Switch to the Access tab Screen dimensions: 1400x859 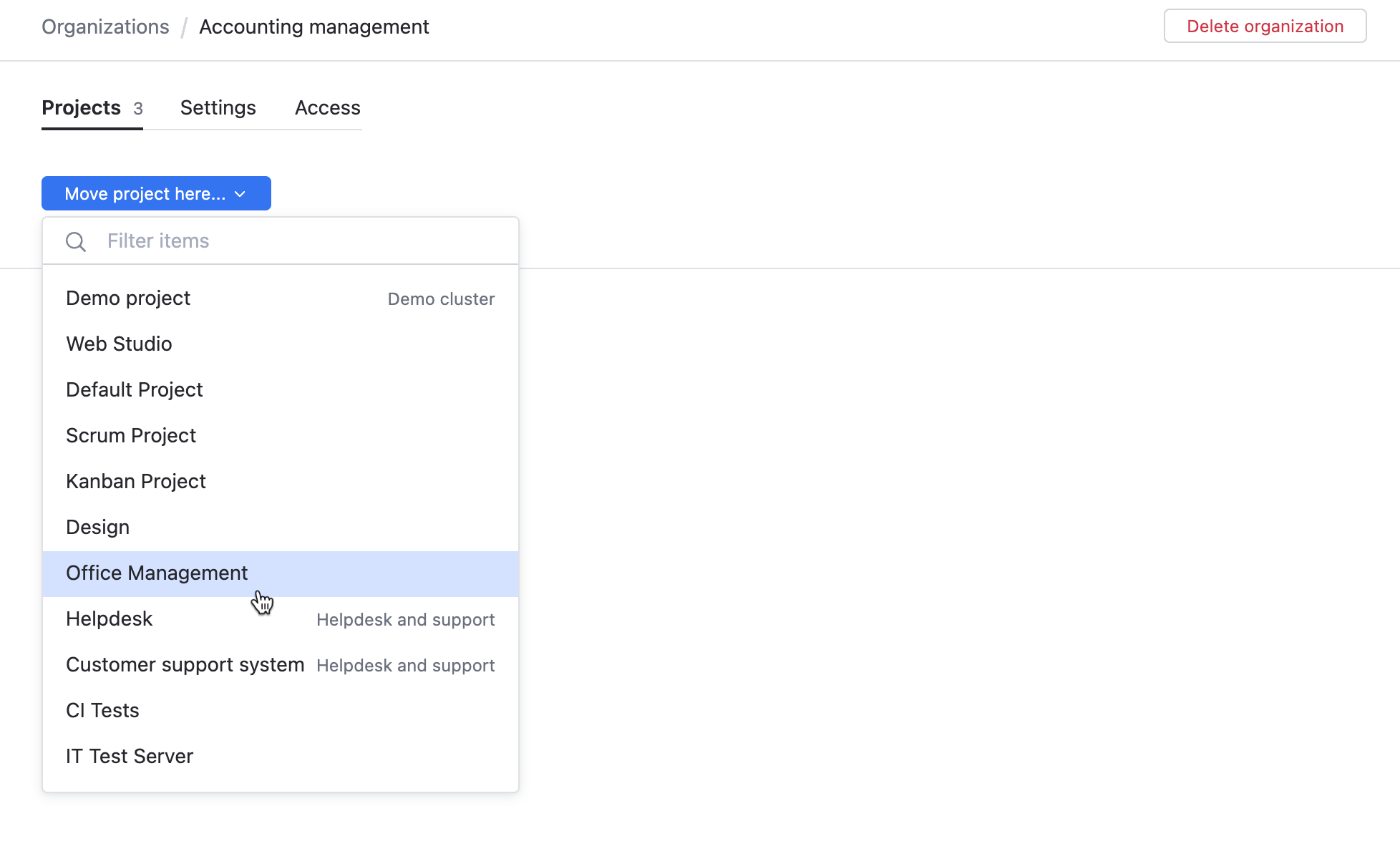pyautogui.click(x=327, y=107)
